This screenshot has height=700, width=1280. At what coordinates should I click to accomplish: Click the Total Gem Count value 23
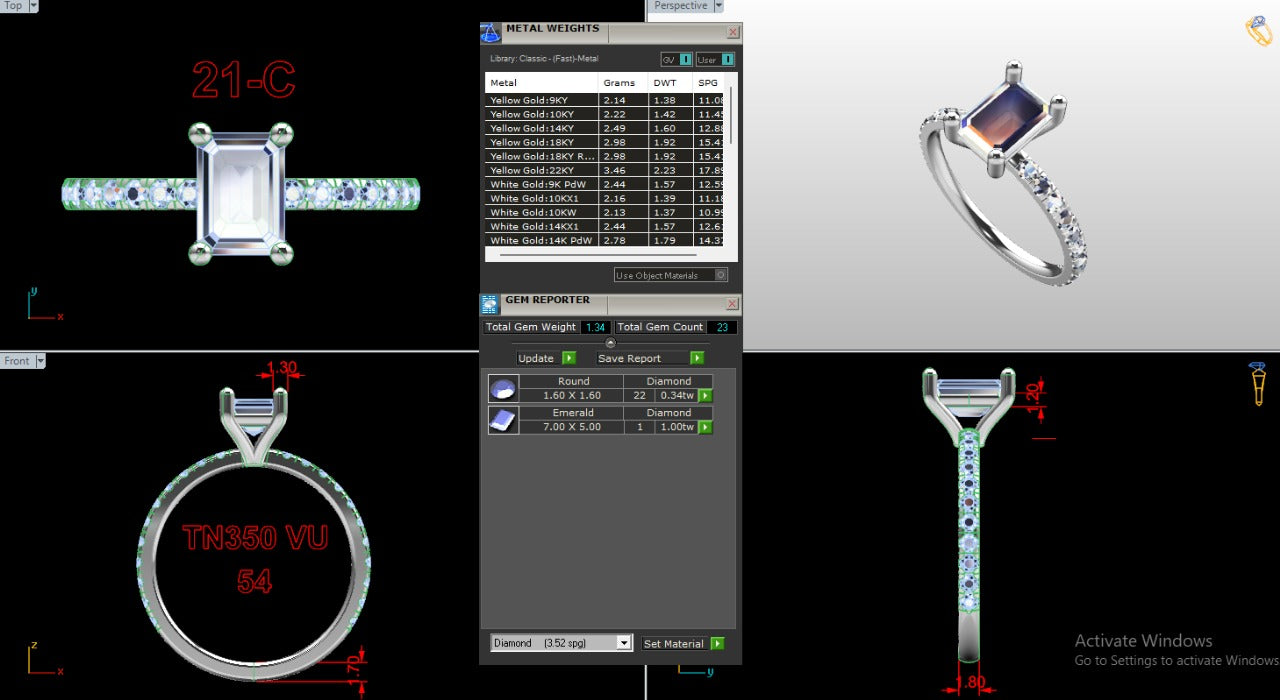click(x=722, y=327)
